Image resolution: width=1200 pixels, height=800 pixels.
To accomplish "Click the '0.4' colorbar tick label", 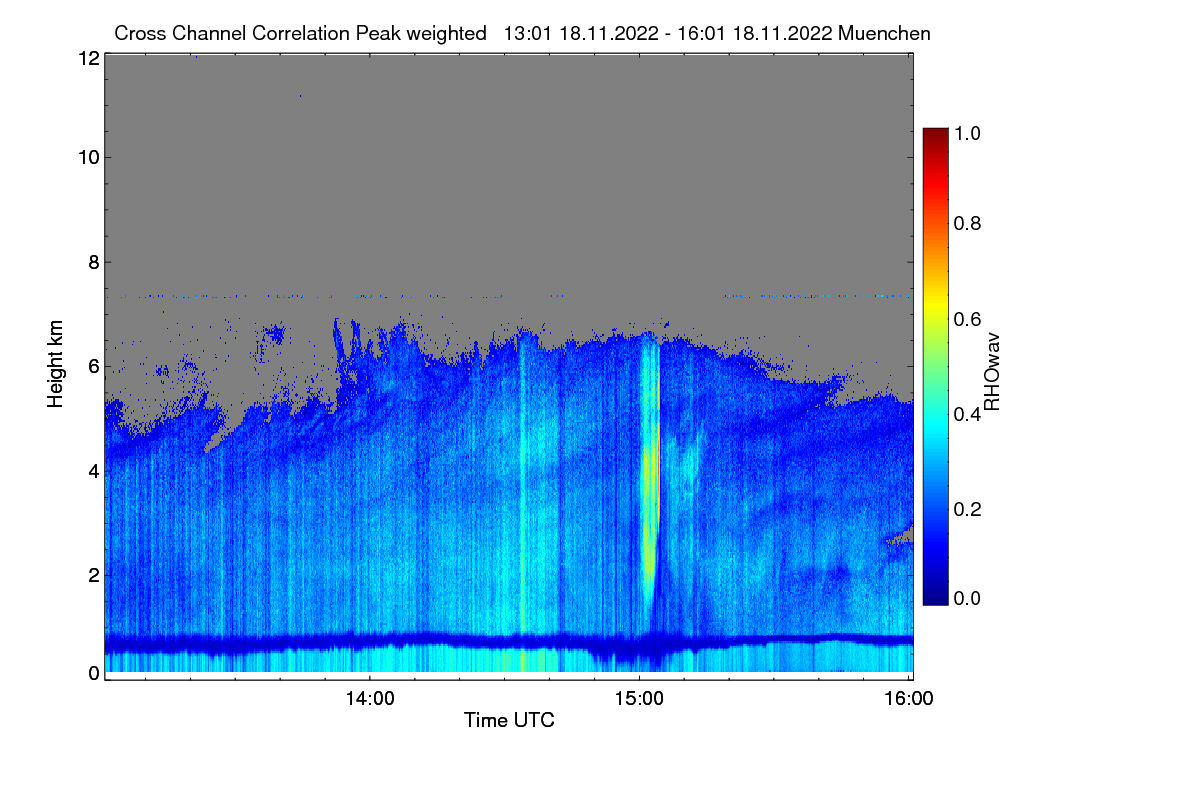I will tap(966, 413).
